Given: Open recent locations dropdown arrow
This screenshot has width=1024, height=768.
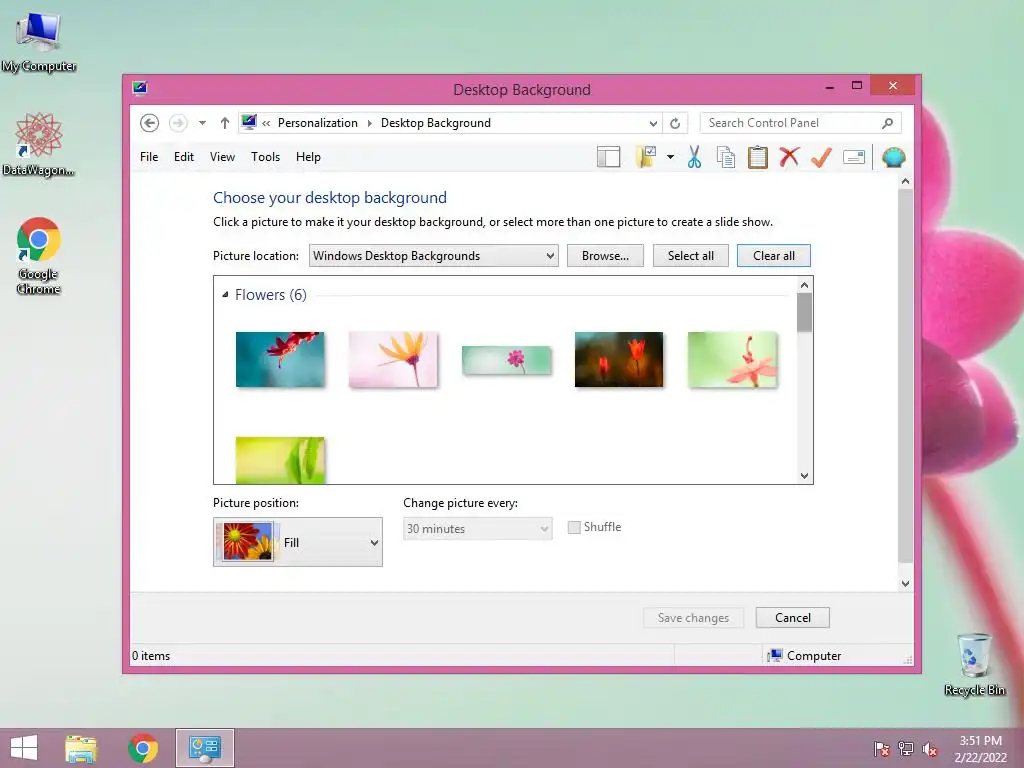Looking at the screenshot, I should click(x=202, y=123).
